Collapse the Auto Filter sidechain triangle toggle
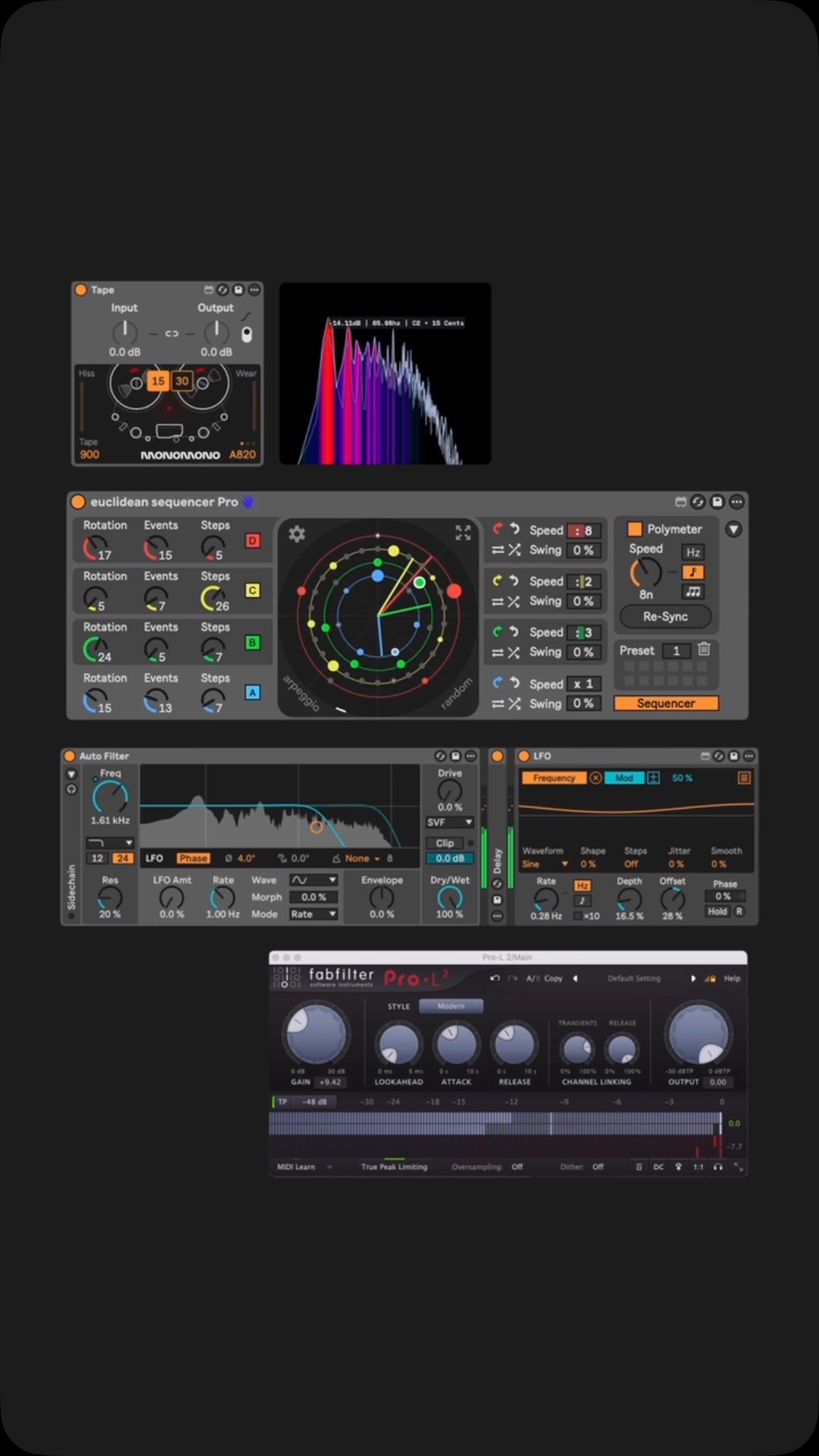Image resolution: width=819 pixels, height=1456 pixels. click(71, 774)
